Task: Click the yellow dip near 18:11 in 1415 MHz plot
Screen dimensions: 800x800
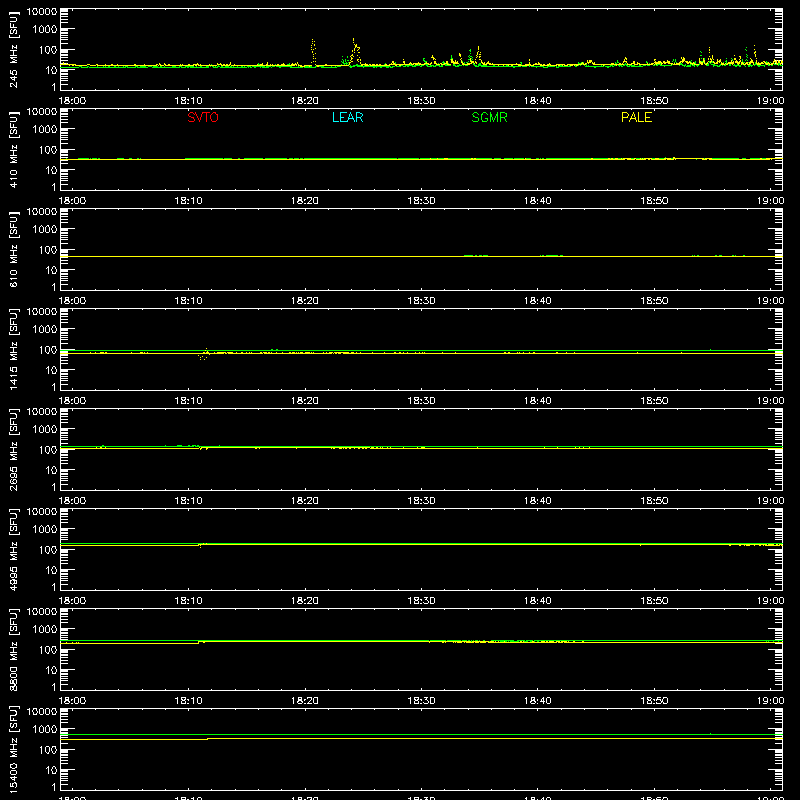Action: point(204,356)
